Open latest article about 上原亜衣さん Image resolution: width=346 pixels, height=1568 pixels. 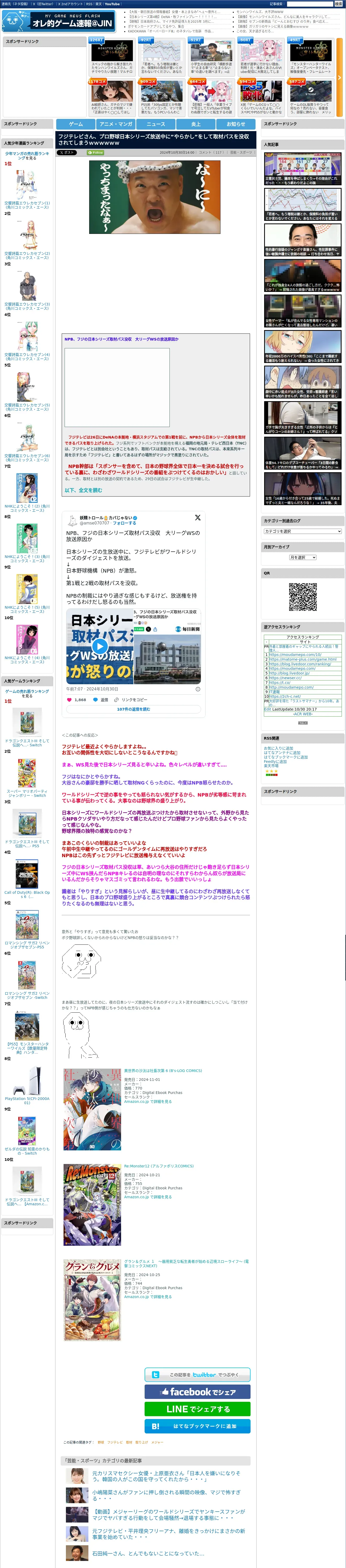click(167, 1475)
